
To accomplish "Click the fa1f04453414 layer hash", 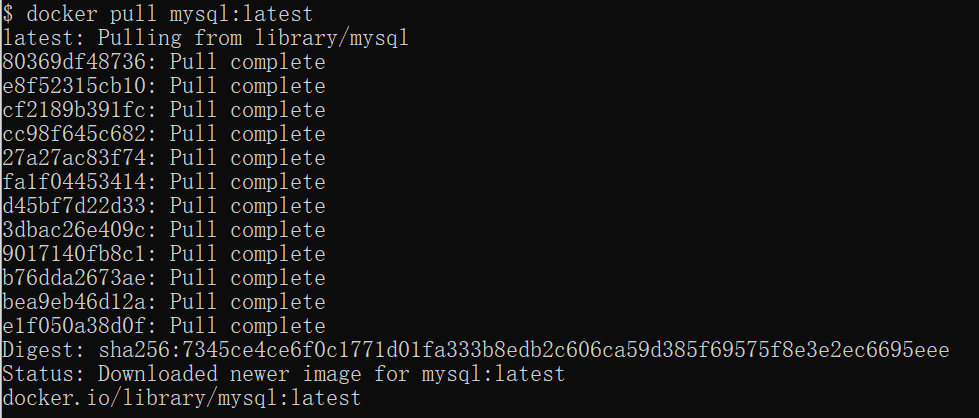I will tap(79, 182).
